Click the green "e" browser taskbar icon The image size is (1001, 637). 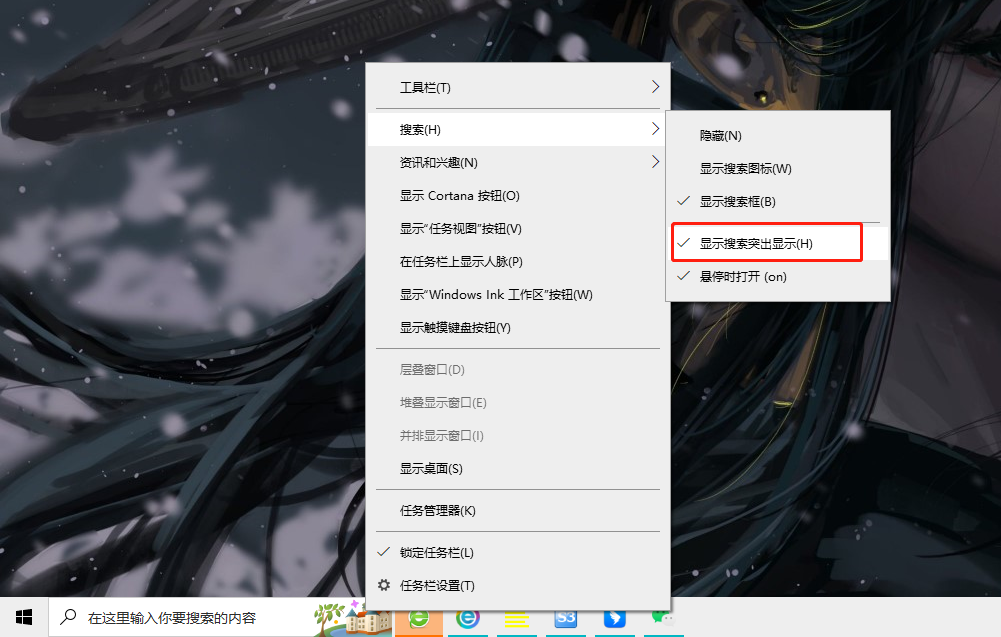[x=418, y=621]
